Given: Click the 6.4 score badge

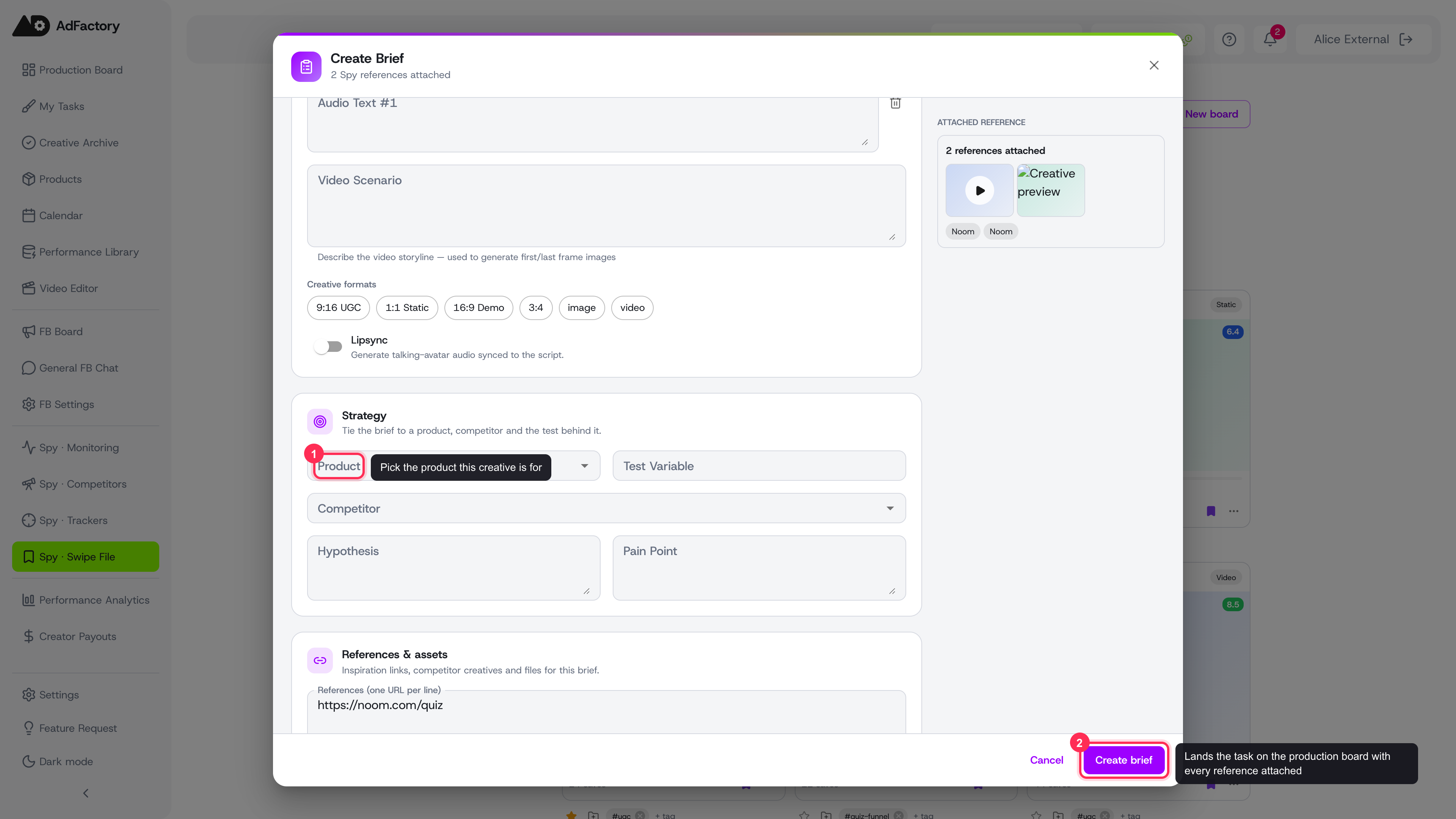Looking at the screenshot, I should [1232, 332].
